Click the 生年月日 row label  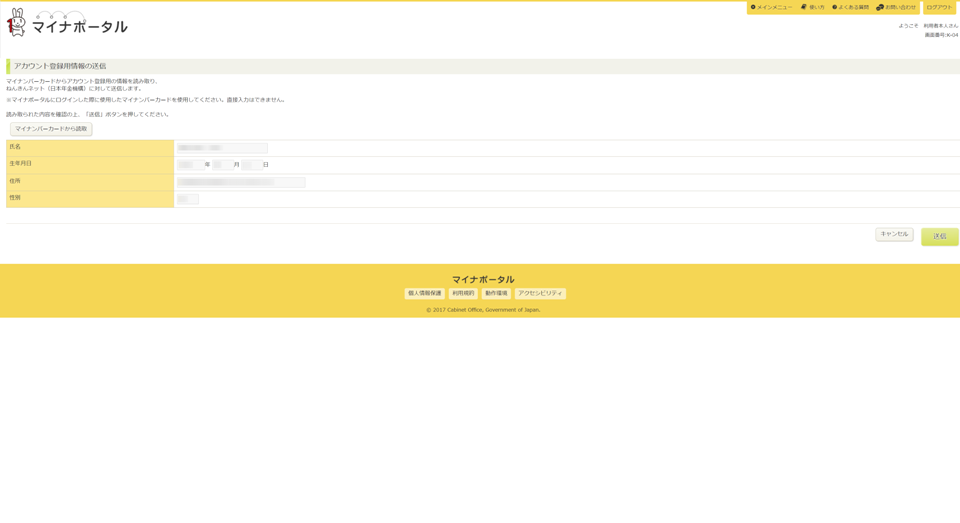[x=20, y=164]
